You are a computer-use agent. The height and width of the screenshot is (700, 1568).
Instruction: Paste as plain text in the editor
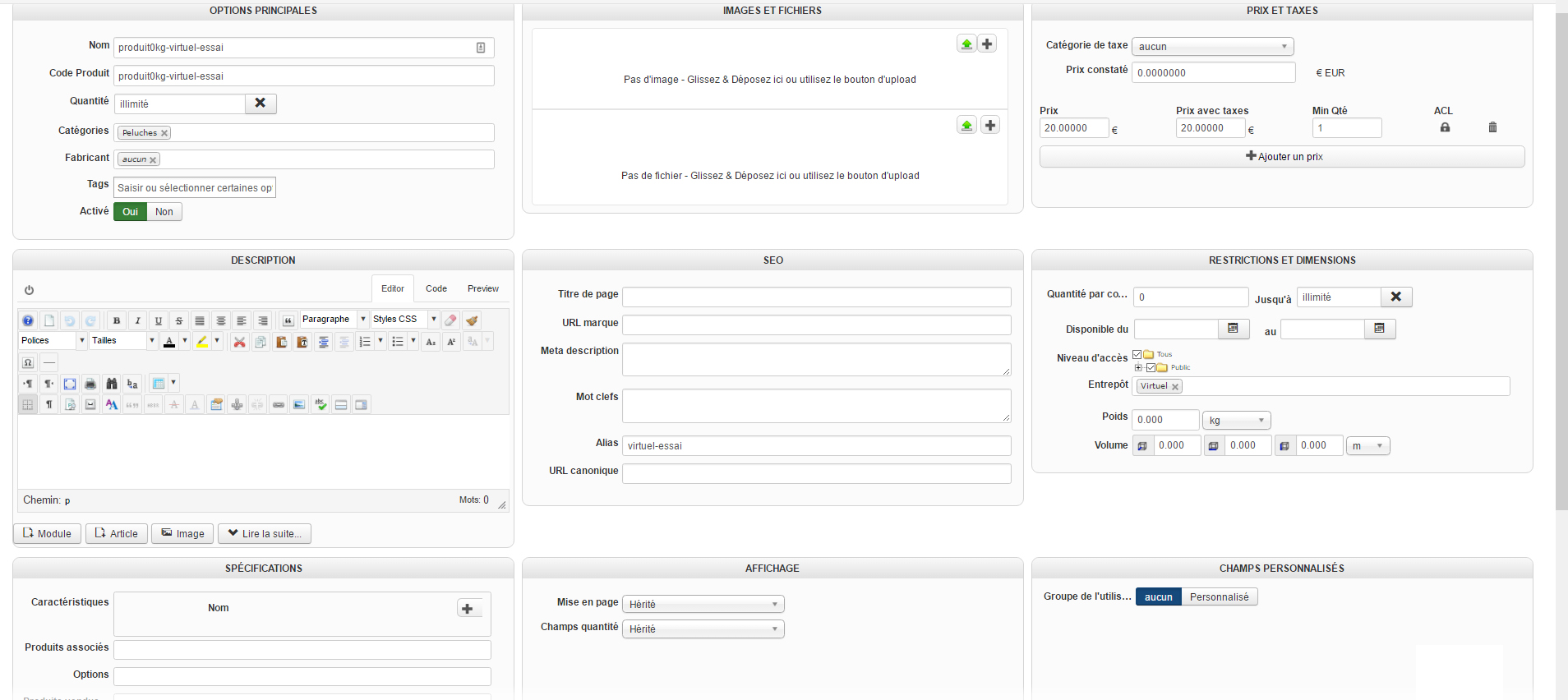pos(302,342)
